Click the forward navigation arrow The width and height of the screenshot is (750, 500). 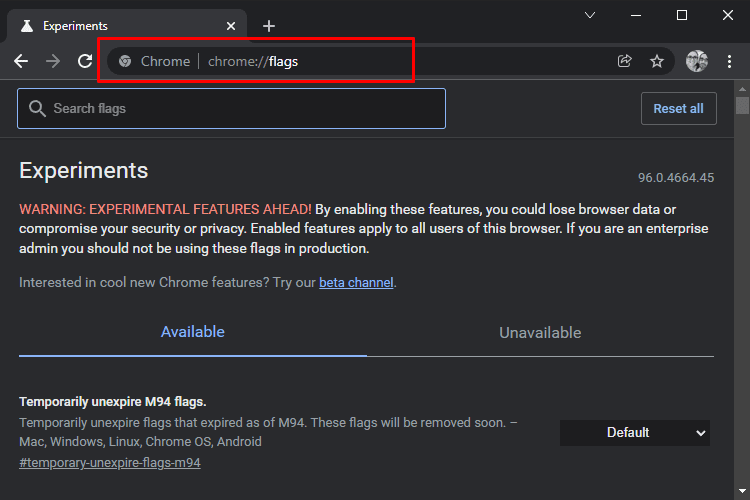(53, 61)
